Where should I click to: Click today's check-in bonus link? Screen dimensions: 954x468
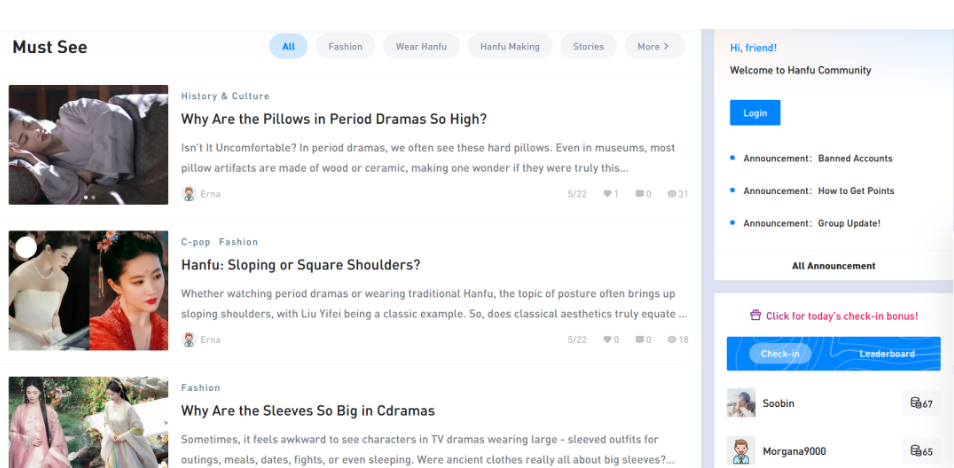[842, 316]
